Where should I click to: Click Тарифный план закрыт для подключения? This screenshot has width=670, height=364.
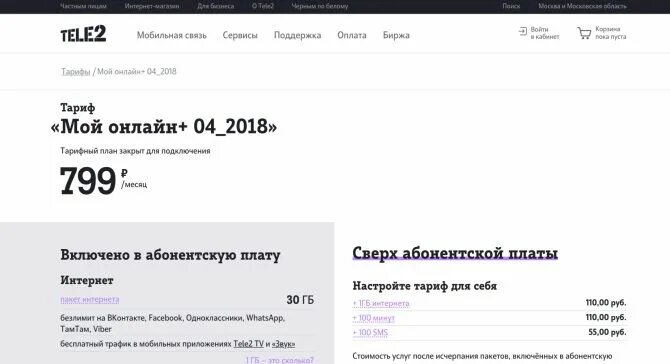click(135, 151)
